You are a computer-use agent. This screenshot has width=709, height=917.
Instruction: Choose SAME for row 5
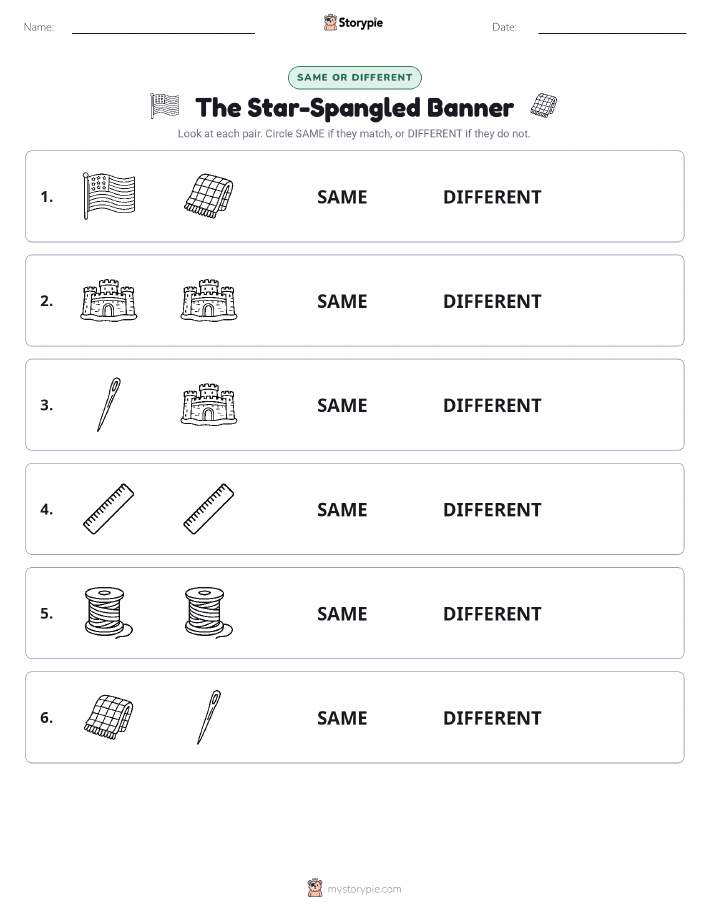[342, 613]
